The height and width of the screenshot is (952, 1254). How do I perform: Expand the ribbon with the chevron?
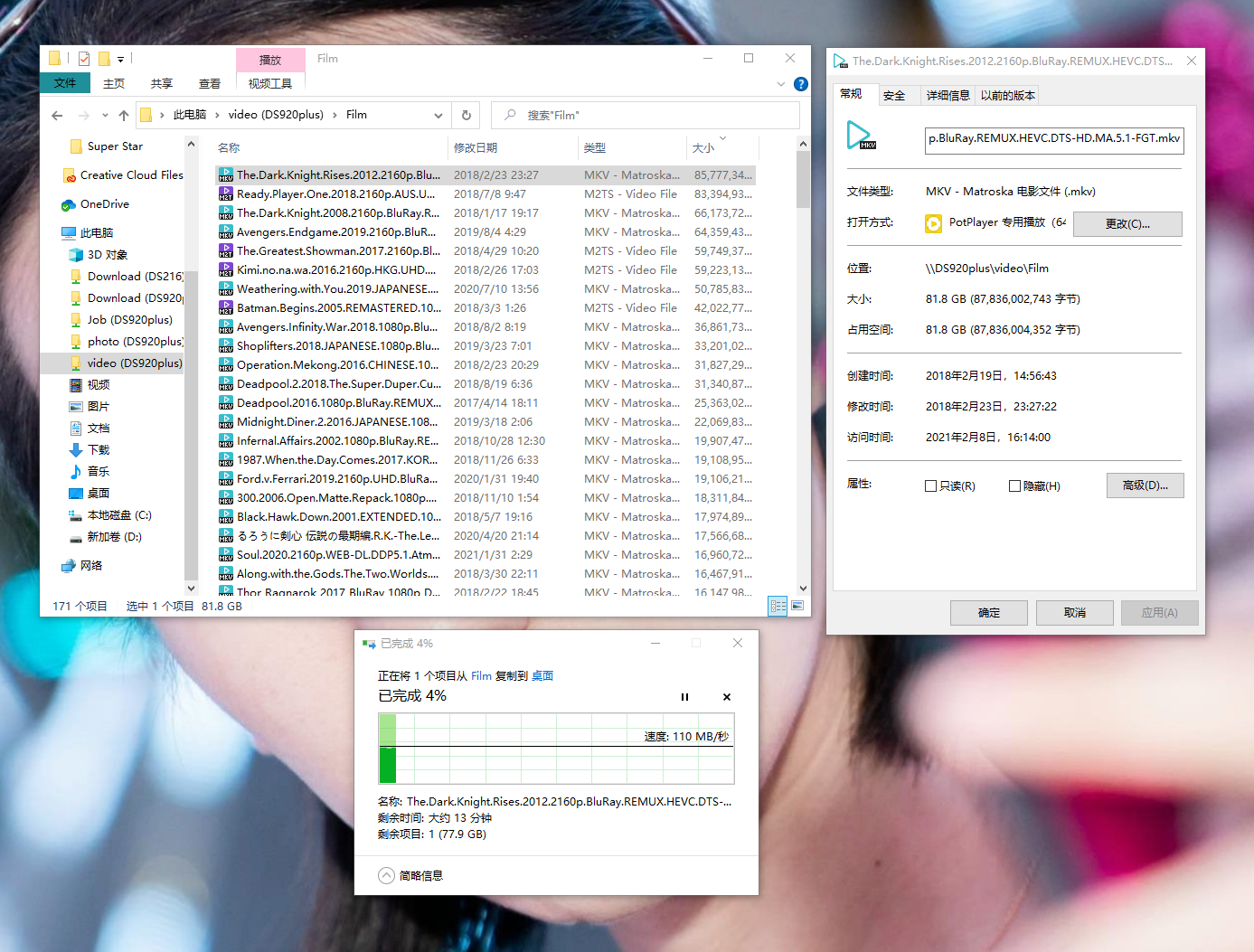(781, 84)
